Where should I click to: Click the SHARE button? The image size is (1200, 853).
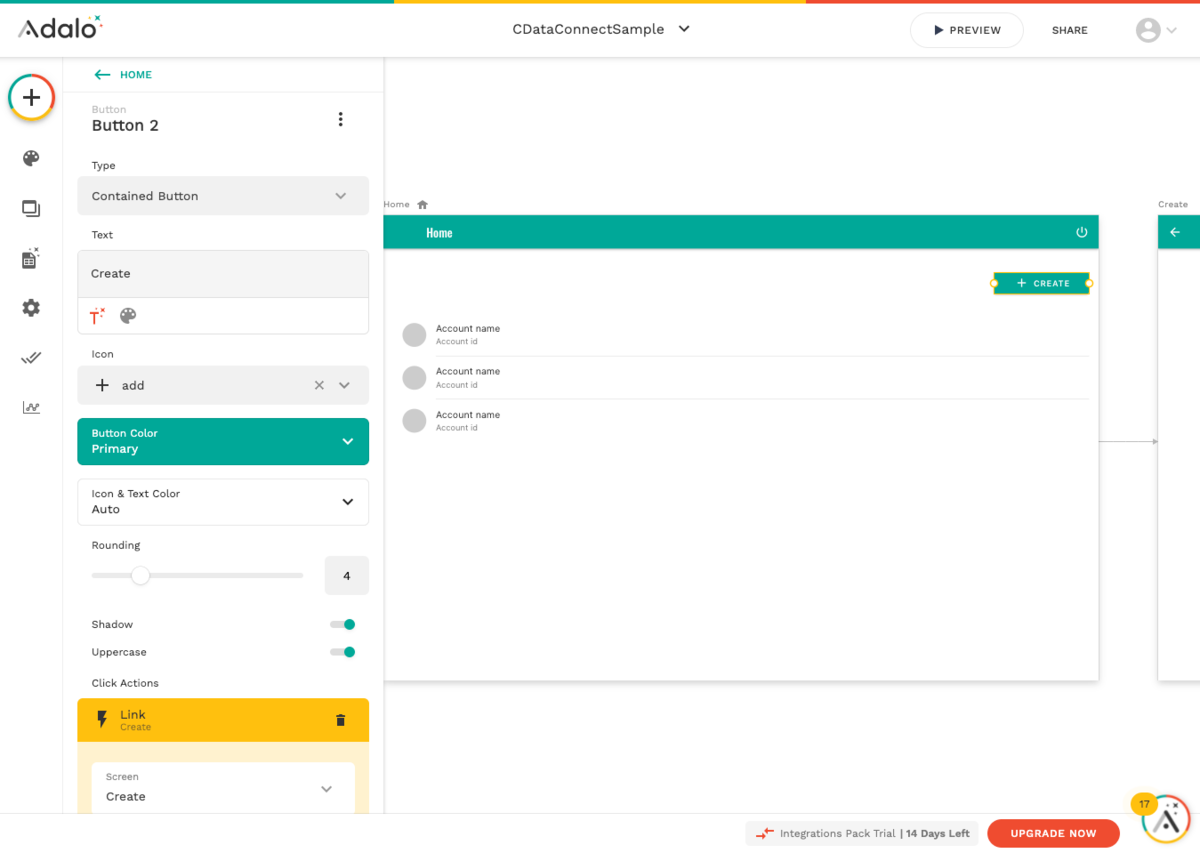pos(1069,30)
